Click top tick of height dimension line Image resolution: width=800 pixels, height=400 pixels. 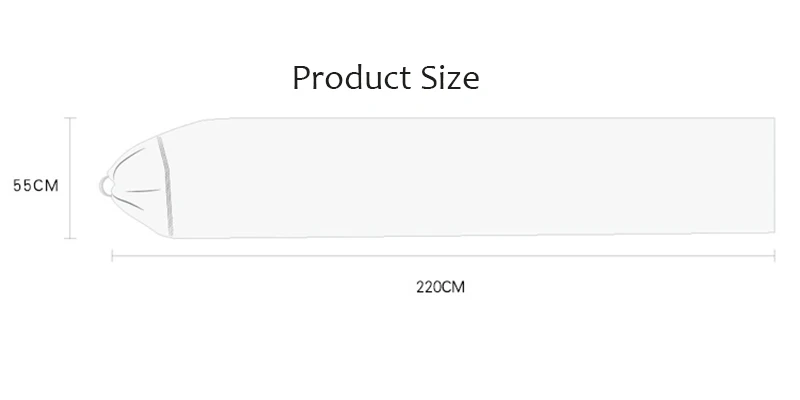[70, 118]
